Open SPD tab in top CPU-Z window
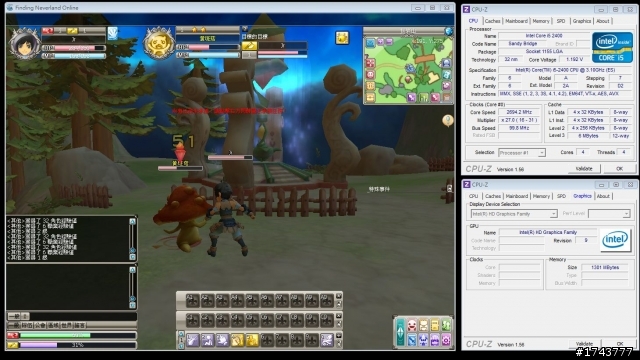640x360 pixels. pyautogui.click(x=561, y=21)
